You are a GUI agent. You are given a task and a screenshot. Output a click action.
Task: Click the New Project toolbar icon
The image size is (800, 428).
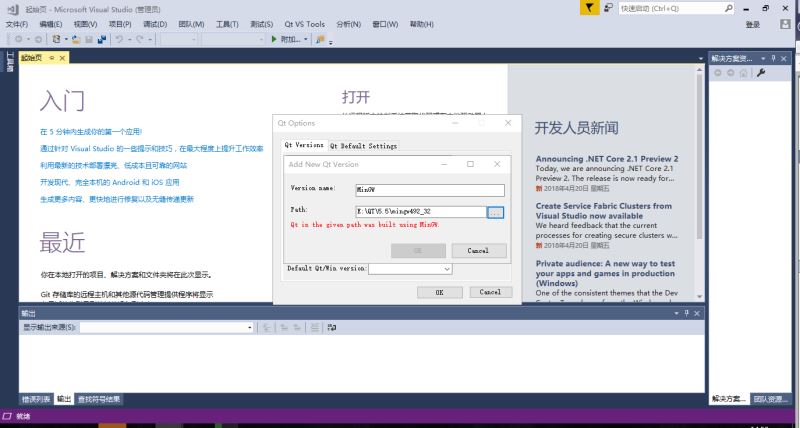click(57, 39)
